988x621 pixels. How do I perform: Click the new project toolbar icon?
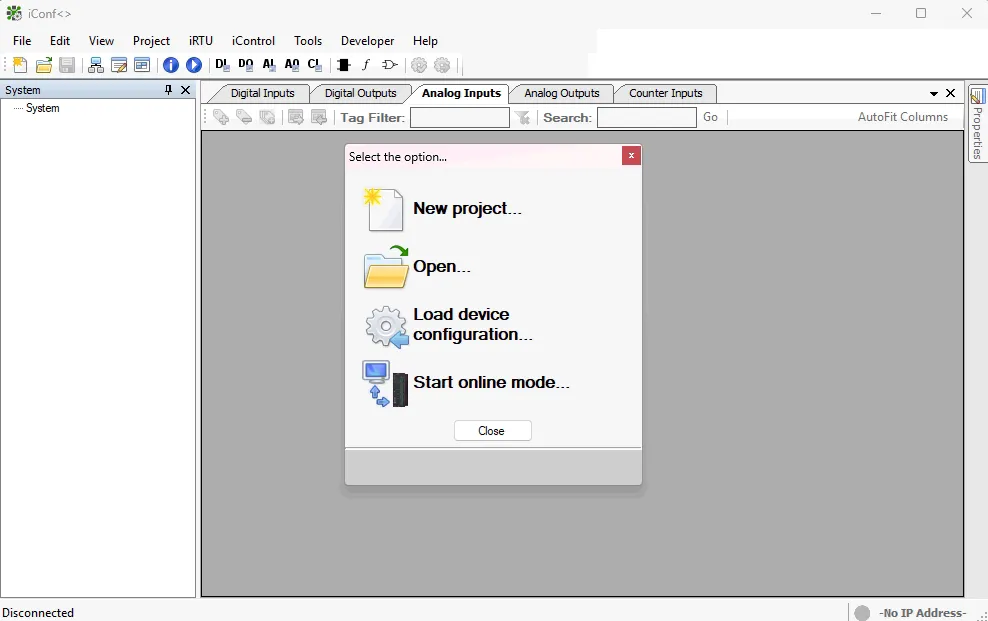pyautogui.click(x=20, y=65)
